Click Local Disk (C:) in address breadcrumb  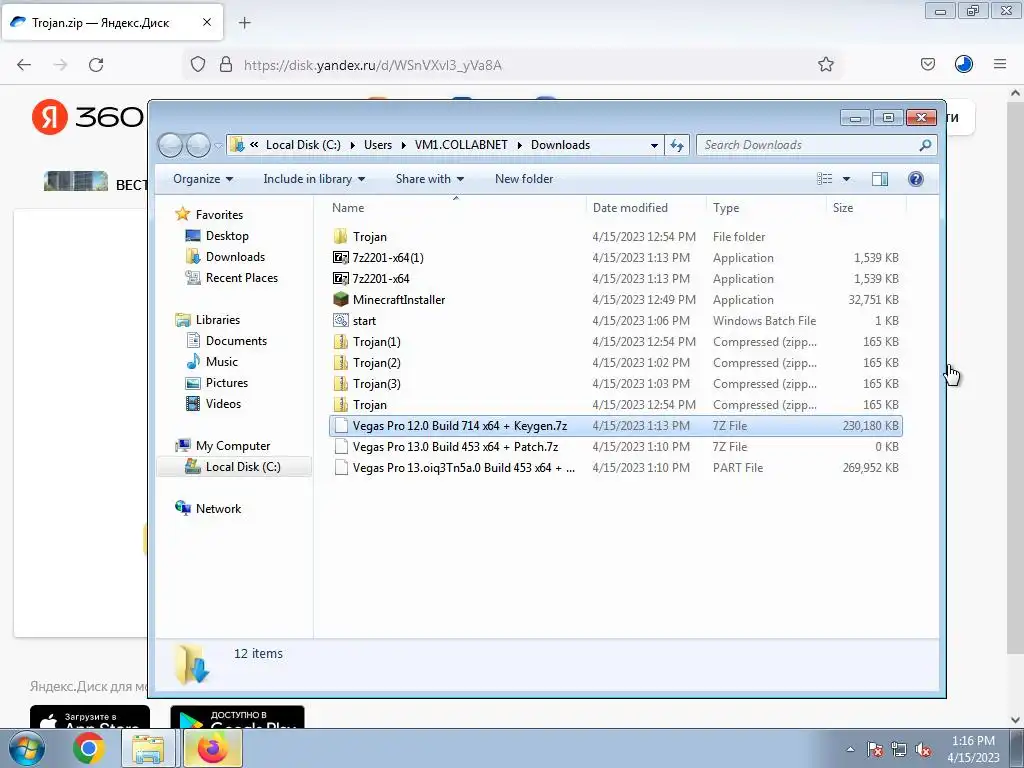pyautogui.click(x=303, y=145)
